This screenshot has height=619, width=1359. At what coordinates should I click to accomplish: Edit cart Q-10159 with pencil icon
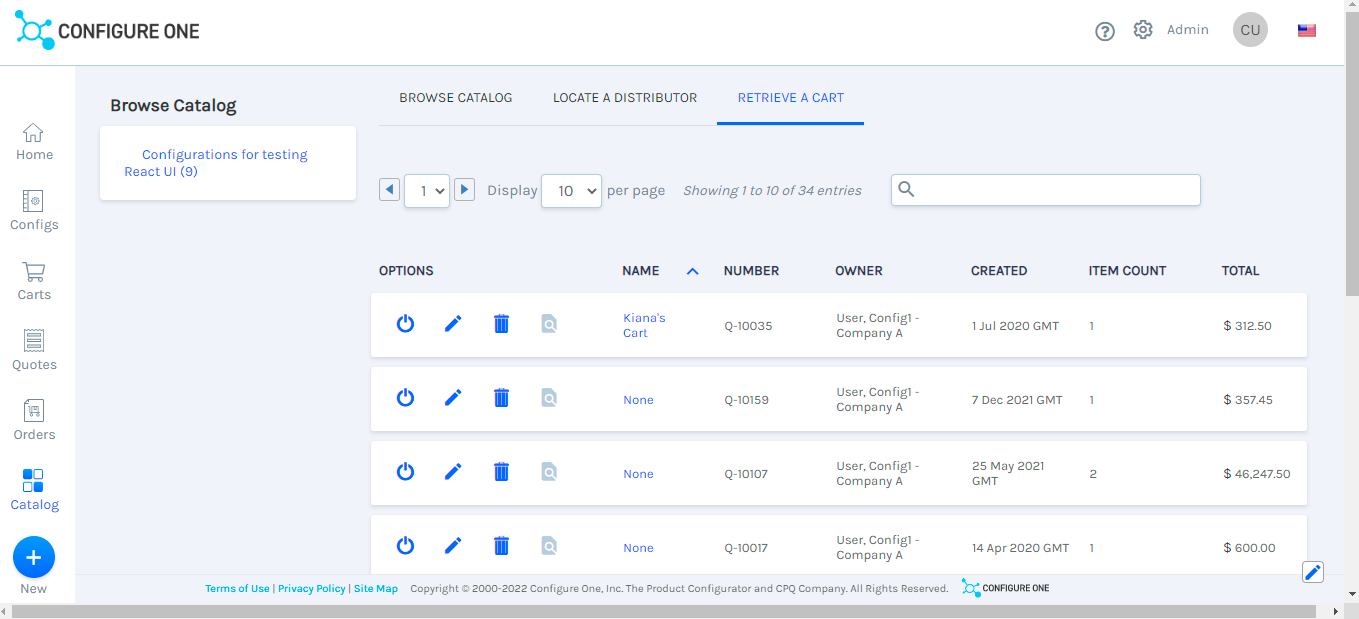(x=453, y=398)
